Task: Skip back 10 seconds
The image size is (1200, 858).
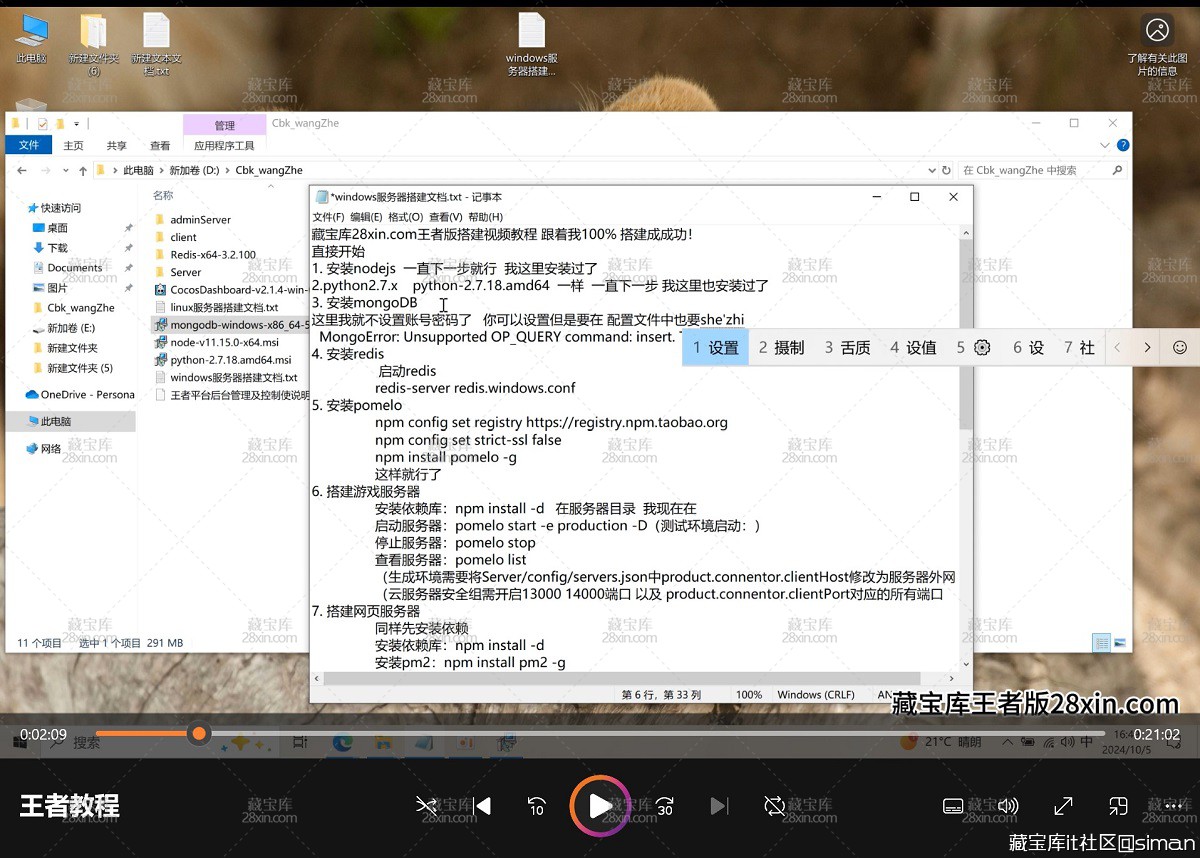Action: [x=537, y=806]
